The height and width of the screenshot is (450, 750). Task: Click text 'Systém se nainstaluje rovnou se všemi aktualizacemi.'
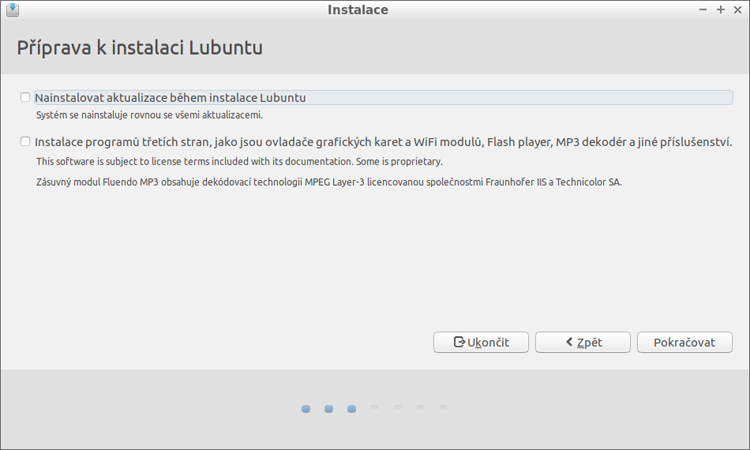point(149,115)
